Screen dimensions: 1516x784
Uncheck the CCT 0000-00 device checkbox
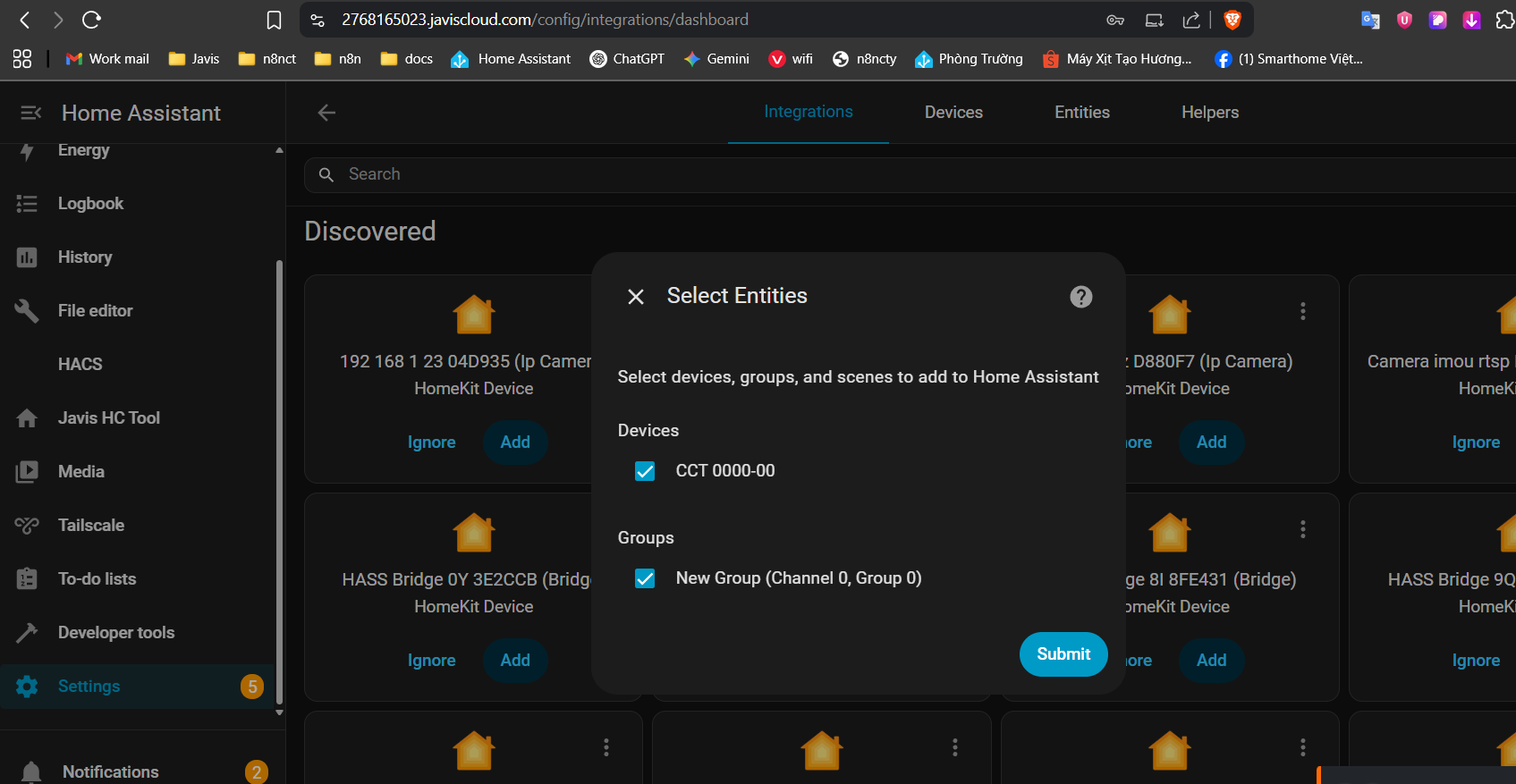(645, 471)
